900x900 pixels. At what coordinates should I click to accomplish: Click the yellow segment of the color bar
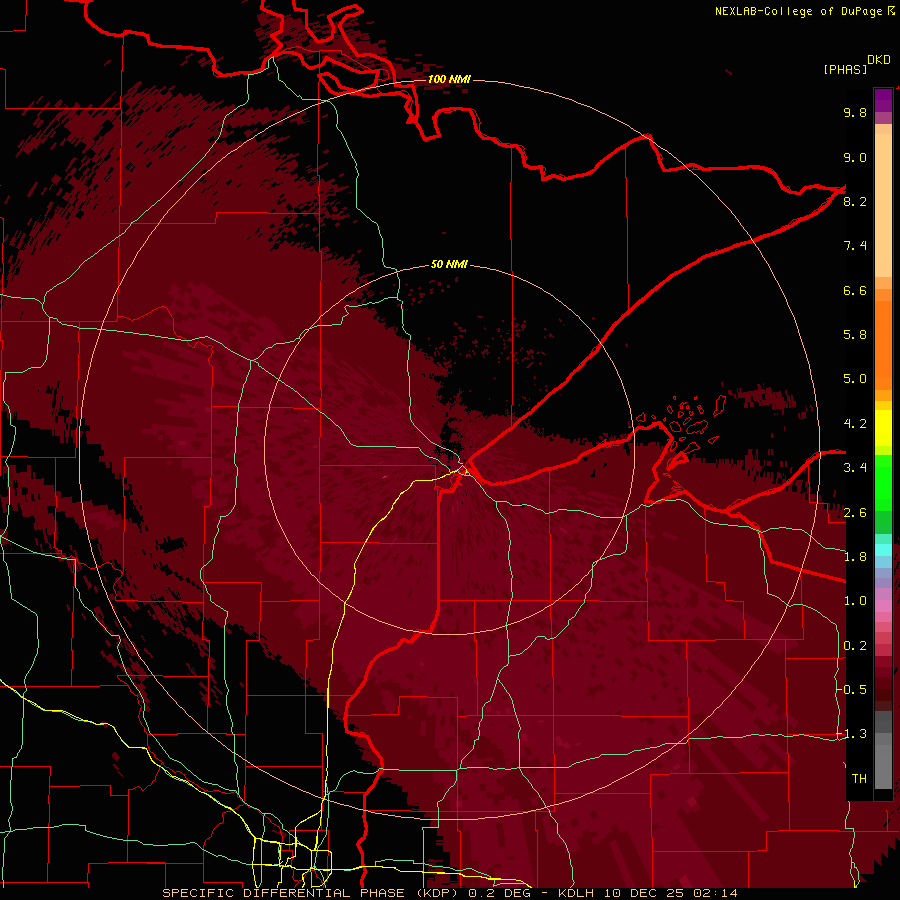point(883,428)
